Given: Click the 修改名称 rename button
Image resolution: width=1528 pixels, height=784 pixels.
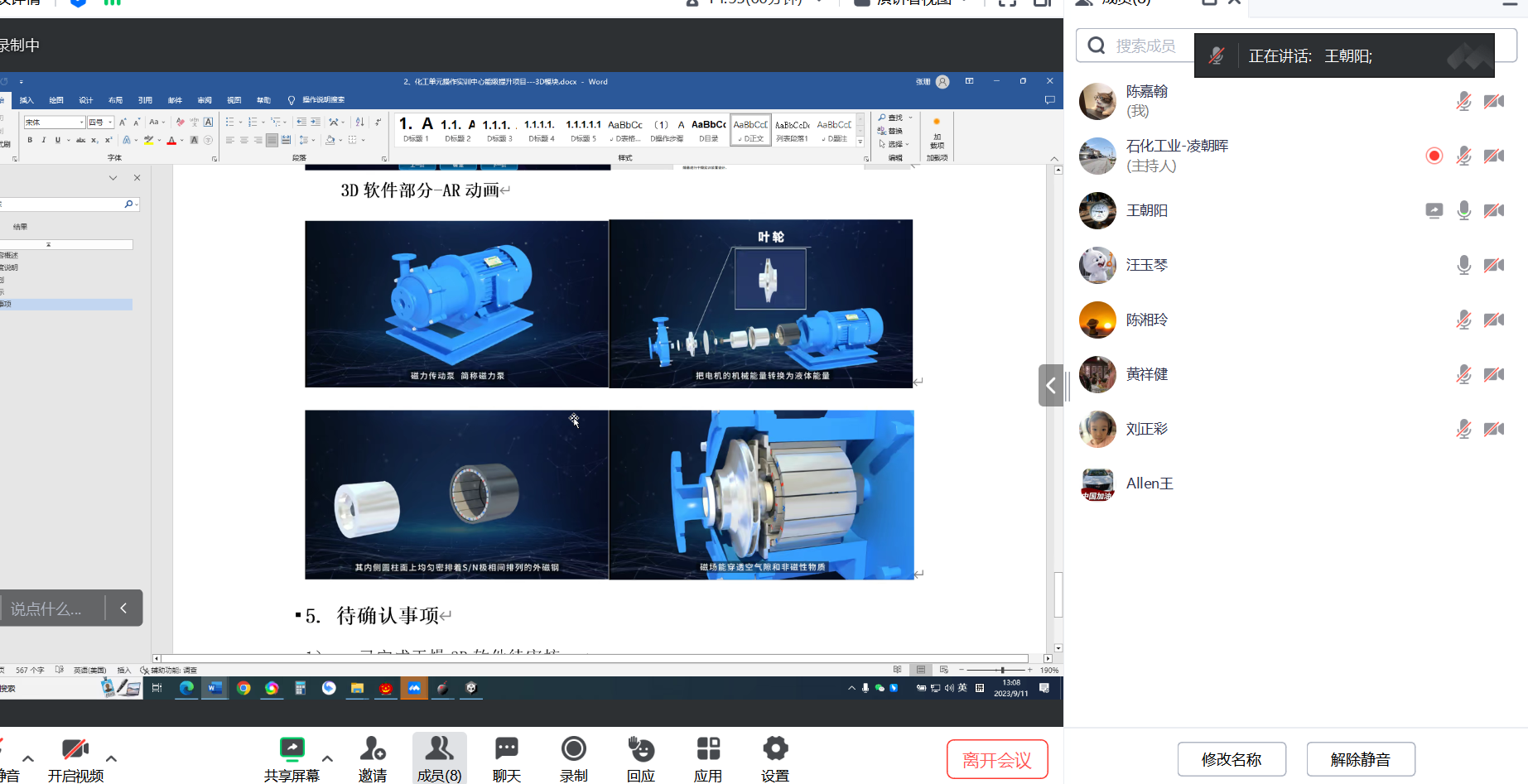Looking at the screenshot, I should click(x=1232, y=760).
